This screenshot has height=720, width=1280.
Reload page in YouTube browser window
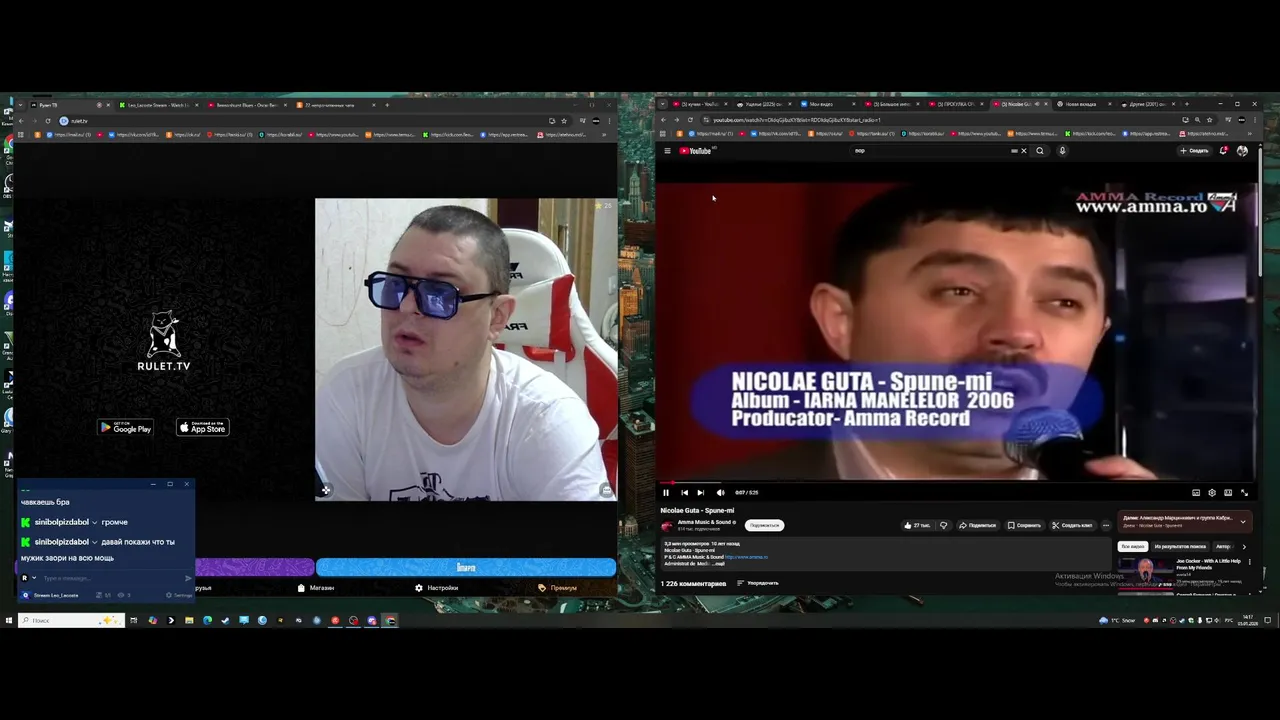coord(690,120)
